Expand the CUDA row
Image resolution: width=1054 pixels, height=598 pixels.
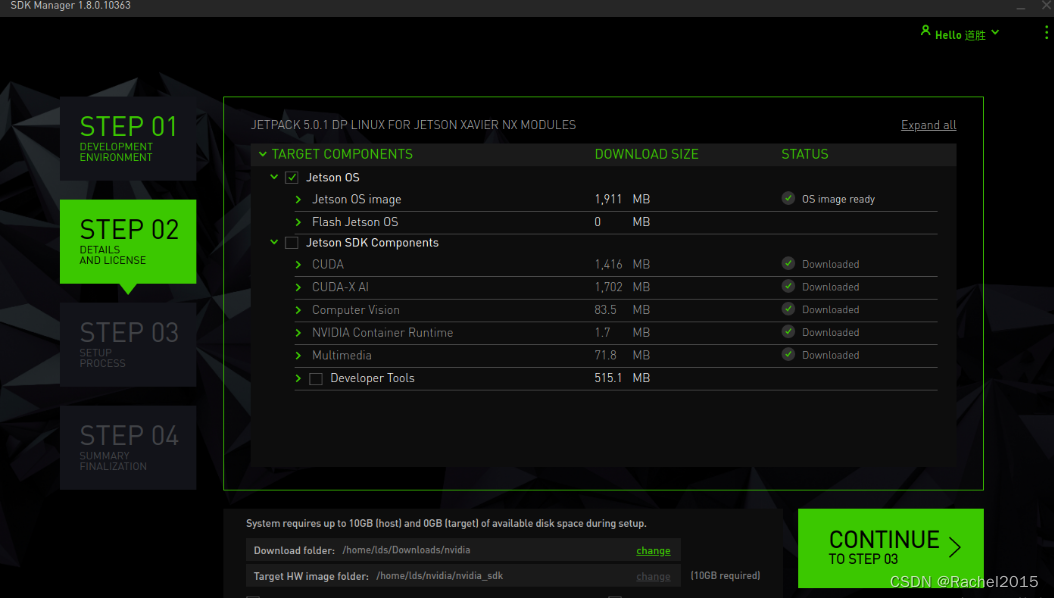[298, 265]
